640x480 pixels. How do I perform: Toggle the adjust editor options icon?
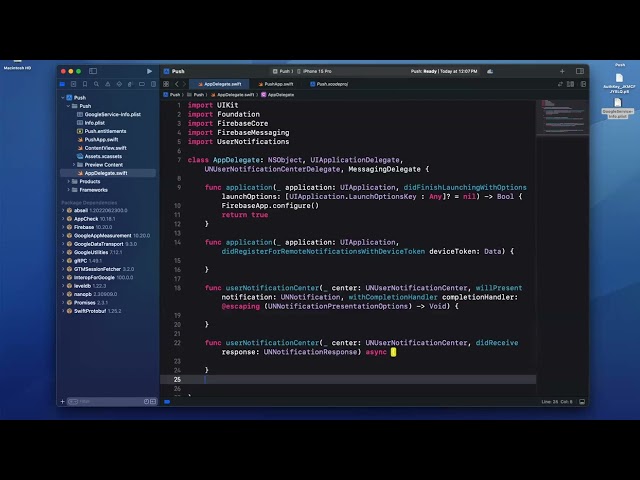click(x=571, y=84)
